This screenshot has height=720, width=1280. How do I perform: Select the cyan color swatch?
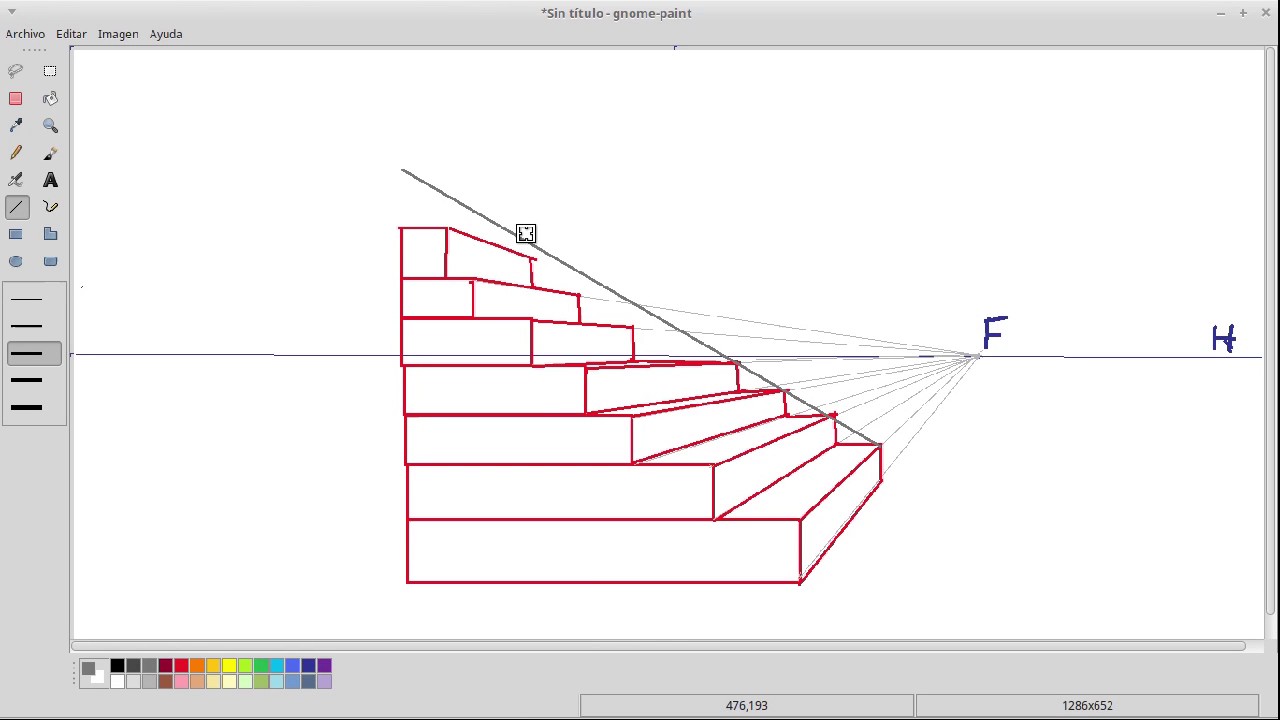pyautogui.click(x=277, y=665)
